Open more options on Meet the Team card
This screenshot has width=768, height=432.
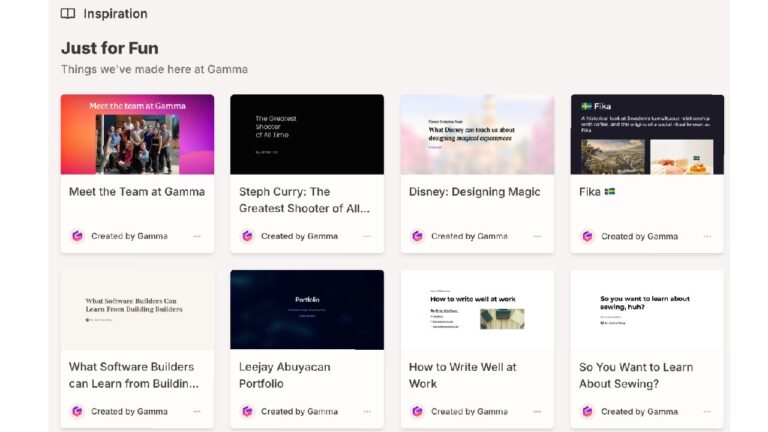197,236
